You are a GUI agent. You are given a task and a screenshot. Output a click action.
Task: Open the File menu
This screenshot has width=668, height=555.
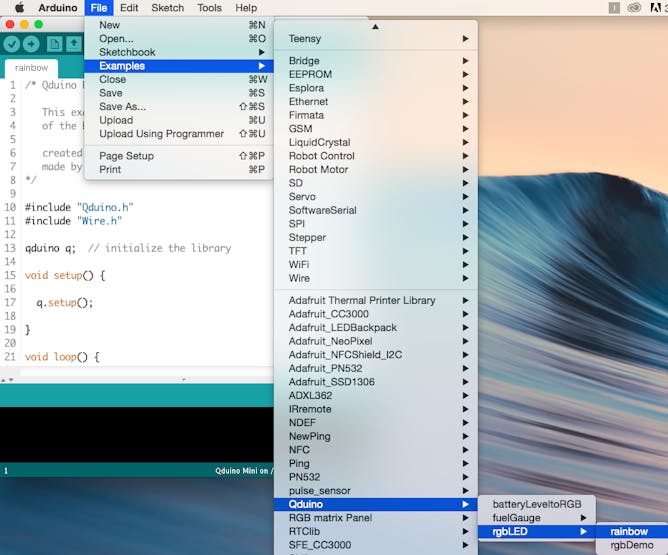coord(99,8)
